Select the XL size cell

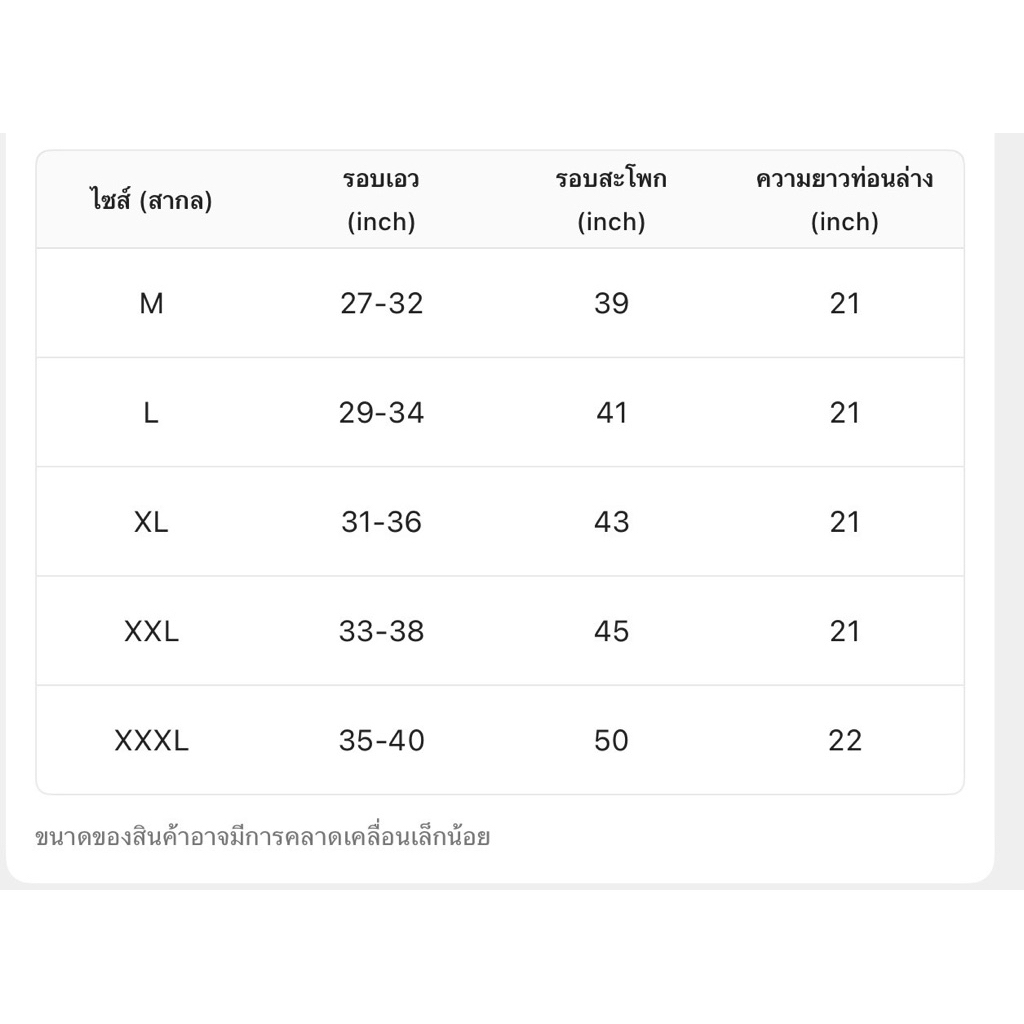[151, 522]
